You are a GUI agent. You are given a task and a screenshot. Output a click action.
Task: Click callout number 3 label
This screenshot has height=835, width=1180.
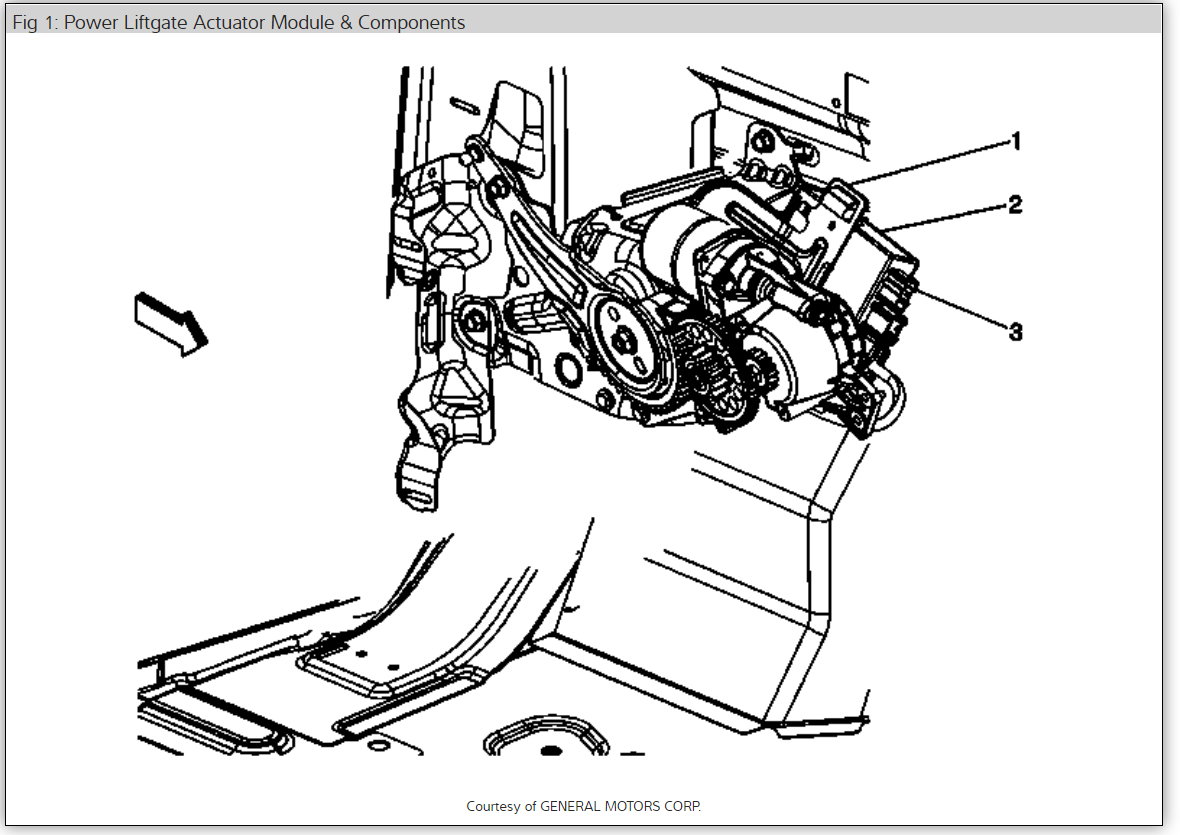pyautogui.click(x=1017, y=330)
